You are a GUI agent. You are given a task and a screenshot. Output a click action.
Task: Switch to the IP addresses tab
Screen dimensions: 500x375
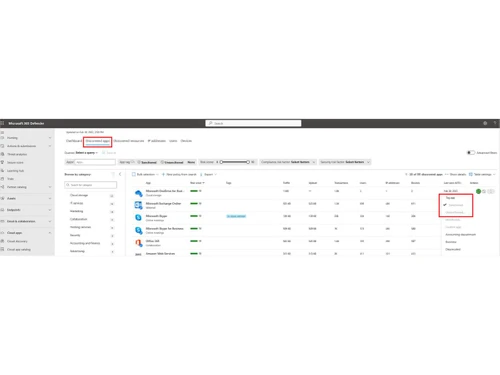click(157, 141)
